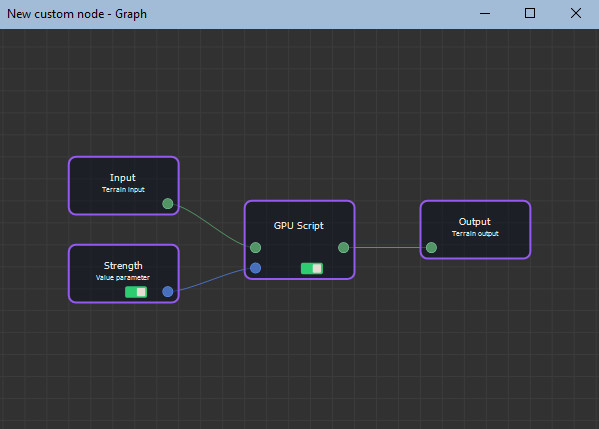Select the Strength value parameter node
This screenshot has height=429, width=599.
pyautogui.click(x=124, y=274)
